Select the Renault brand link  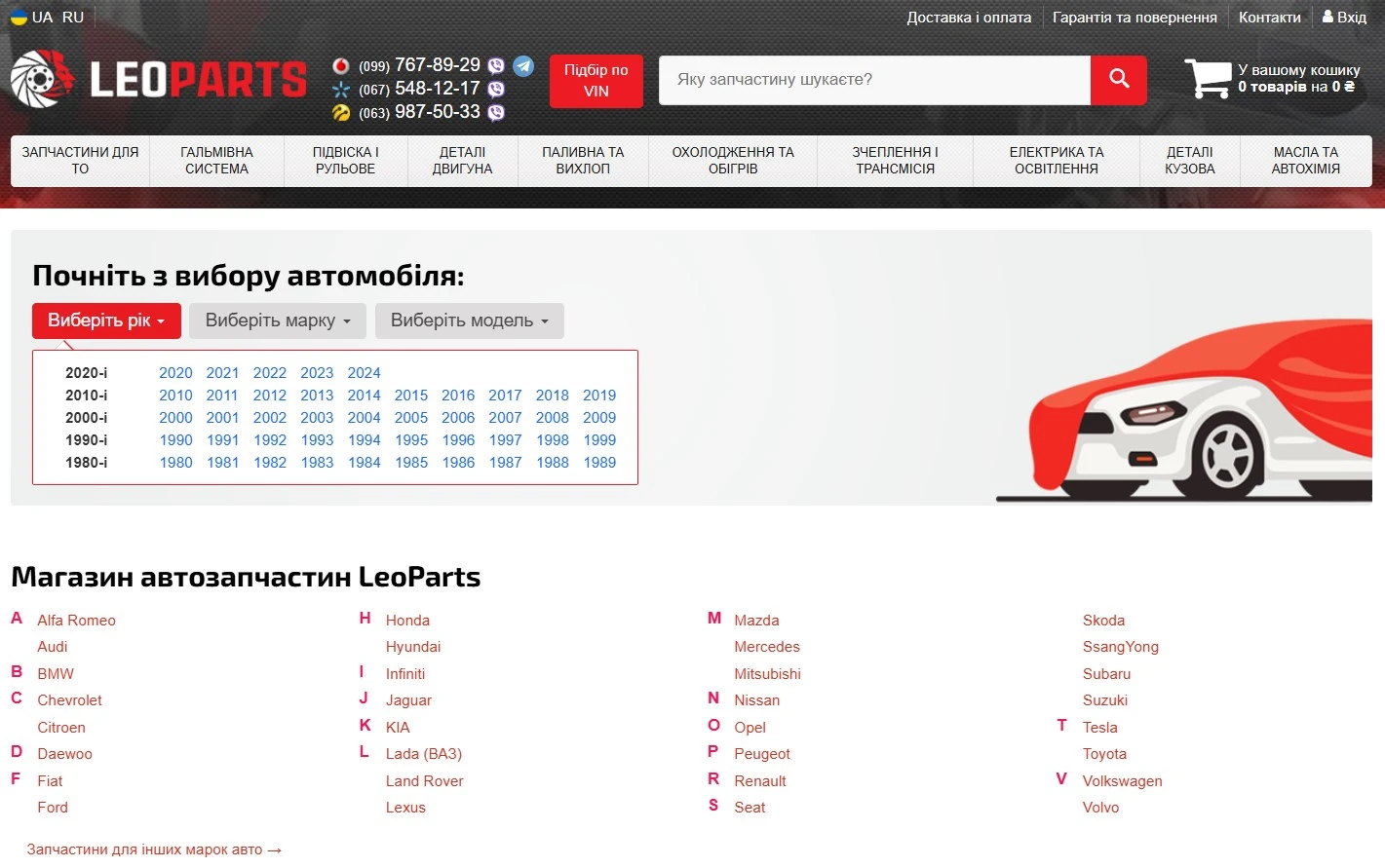(x=760, y=781)
